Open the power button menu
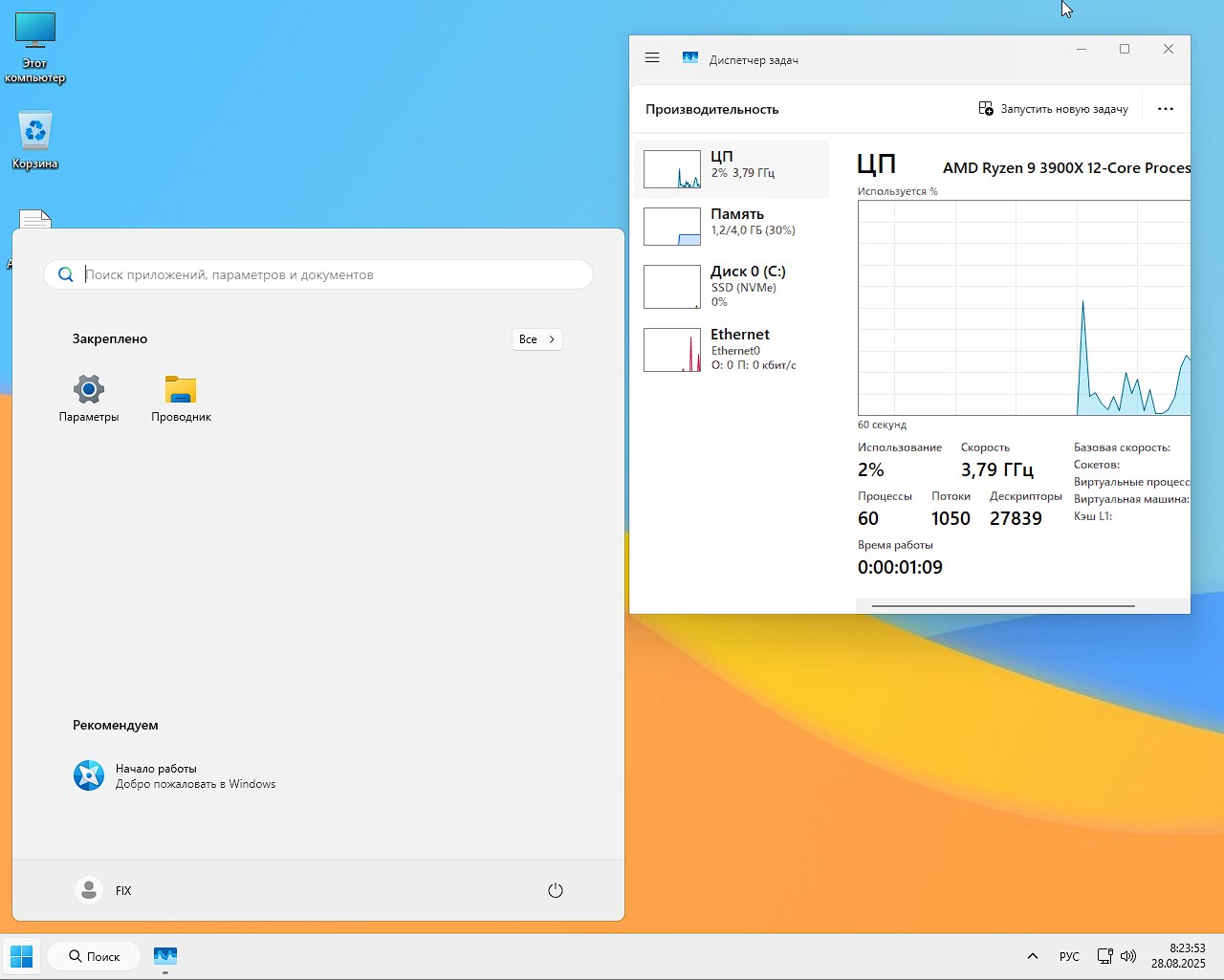Image resolution: width=1224 pixels, height=980 pixels. pyautogui.click(x=556, y=890)
